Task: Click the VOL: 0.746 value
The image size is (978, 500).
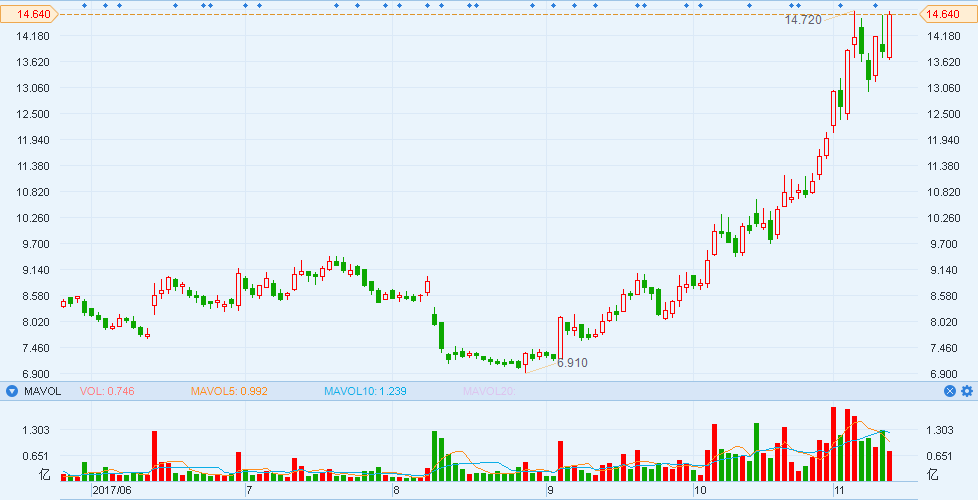Action: point(107,392)
